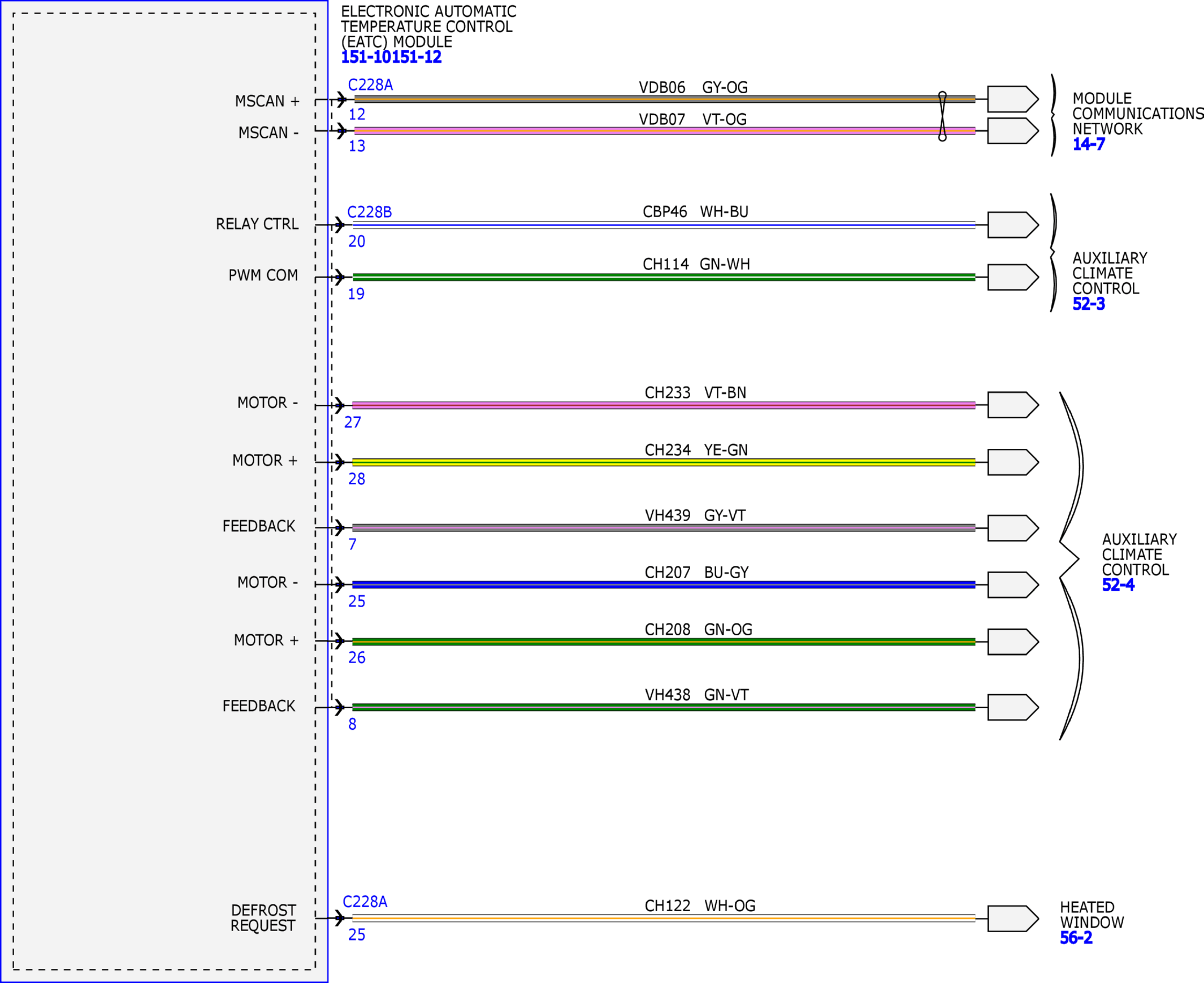Click the off-page arrow for wire CBP46

[1013, 225]
